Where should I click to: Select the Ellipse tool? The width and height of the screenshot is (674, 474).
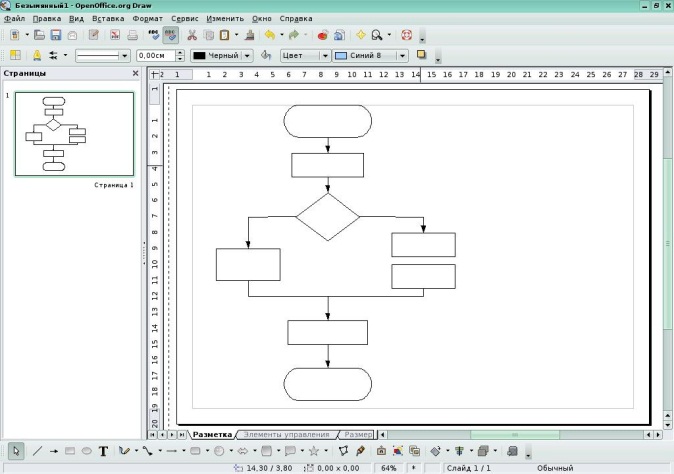[x=86, y=451]
